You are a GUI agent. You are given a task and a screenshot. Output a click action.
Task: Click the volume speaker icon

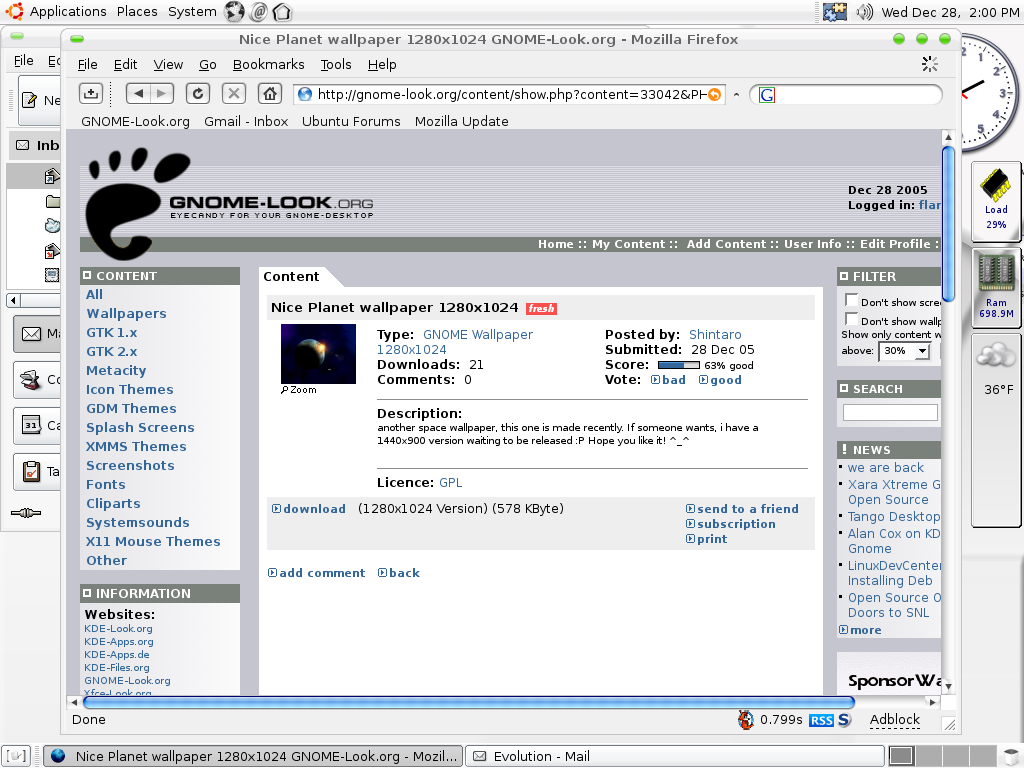coord(864,12)
